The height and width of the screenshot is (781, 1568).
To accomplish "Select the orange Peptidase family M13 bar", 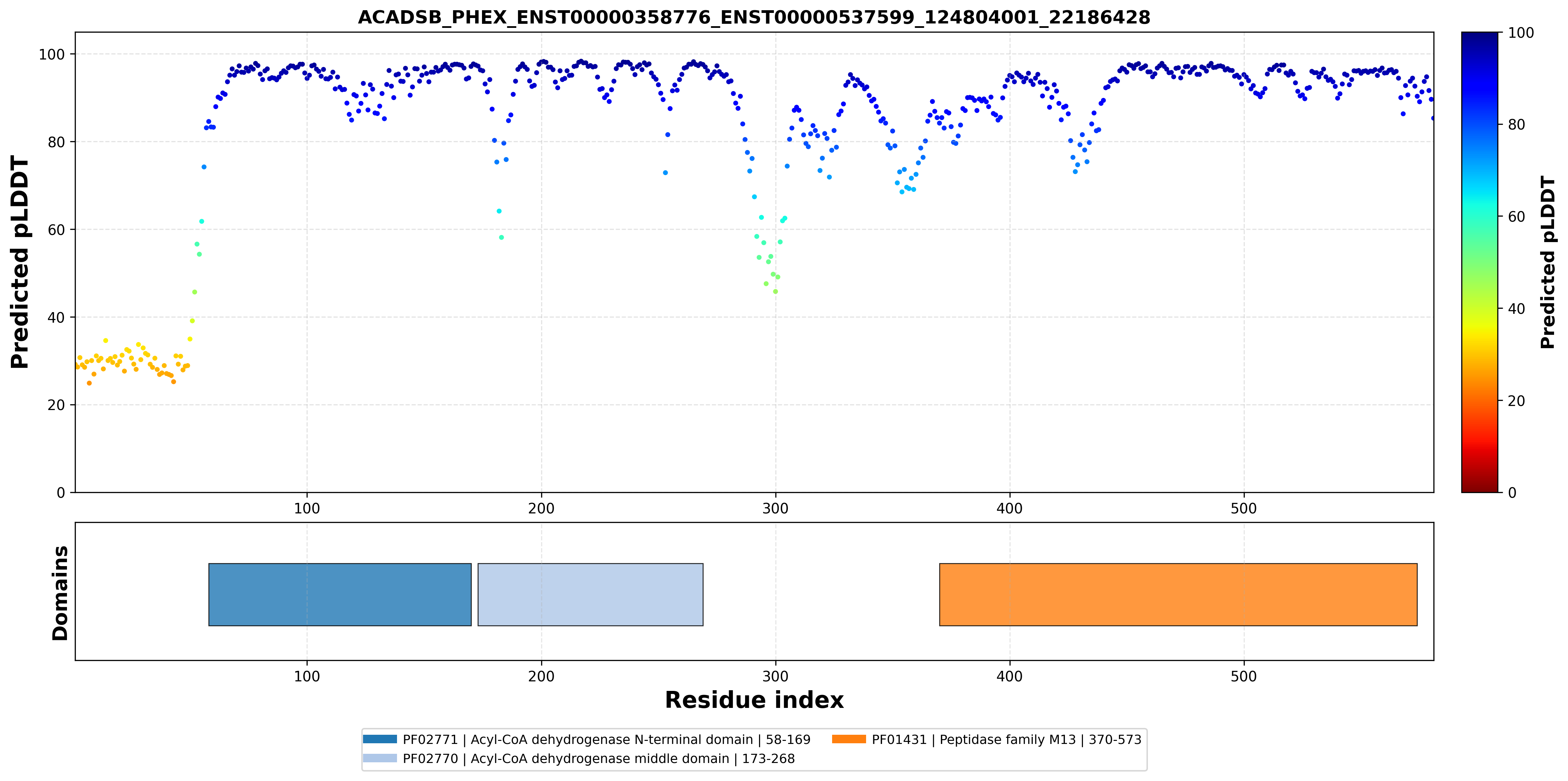I will (x=1178, y=594).
